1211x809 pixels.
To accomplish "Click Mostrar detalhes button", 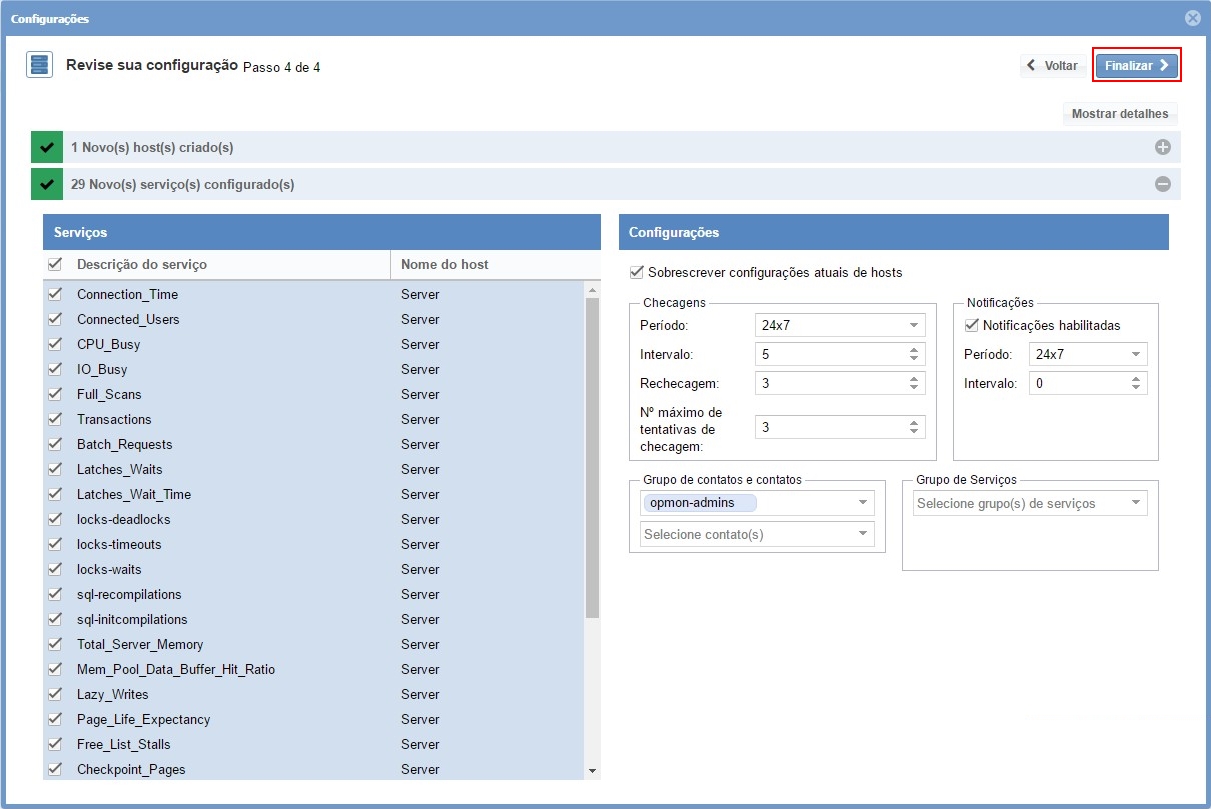I will pyautogui.click(x=1119, y=114).
